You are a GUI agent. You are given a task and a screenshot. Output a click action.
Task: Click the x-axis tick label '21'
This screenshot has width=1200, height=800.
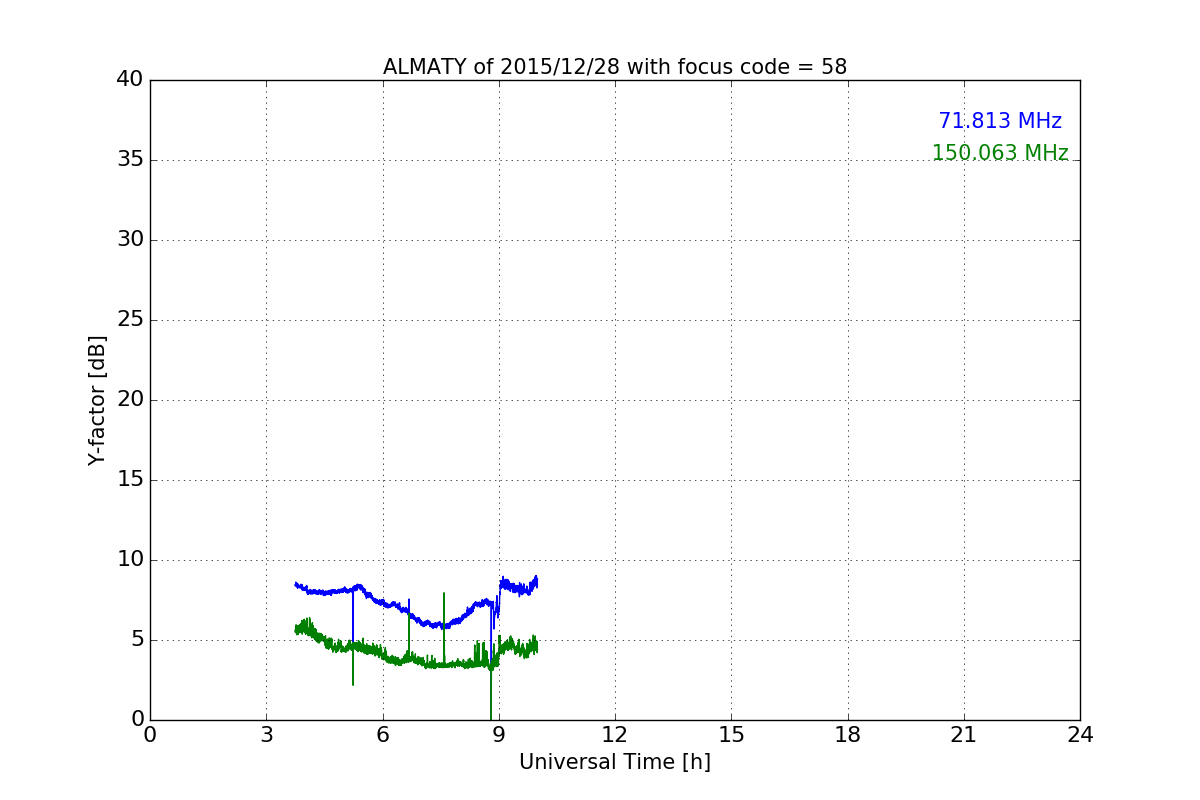pos(964,735)
